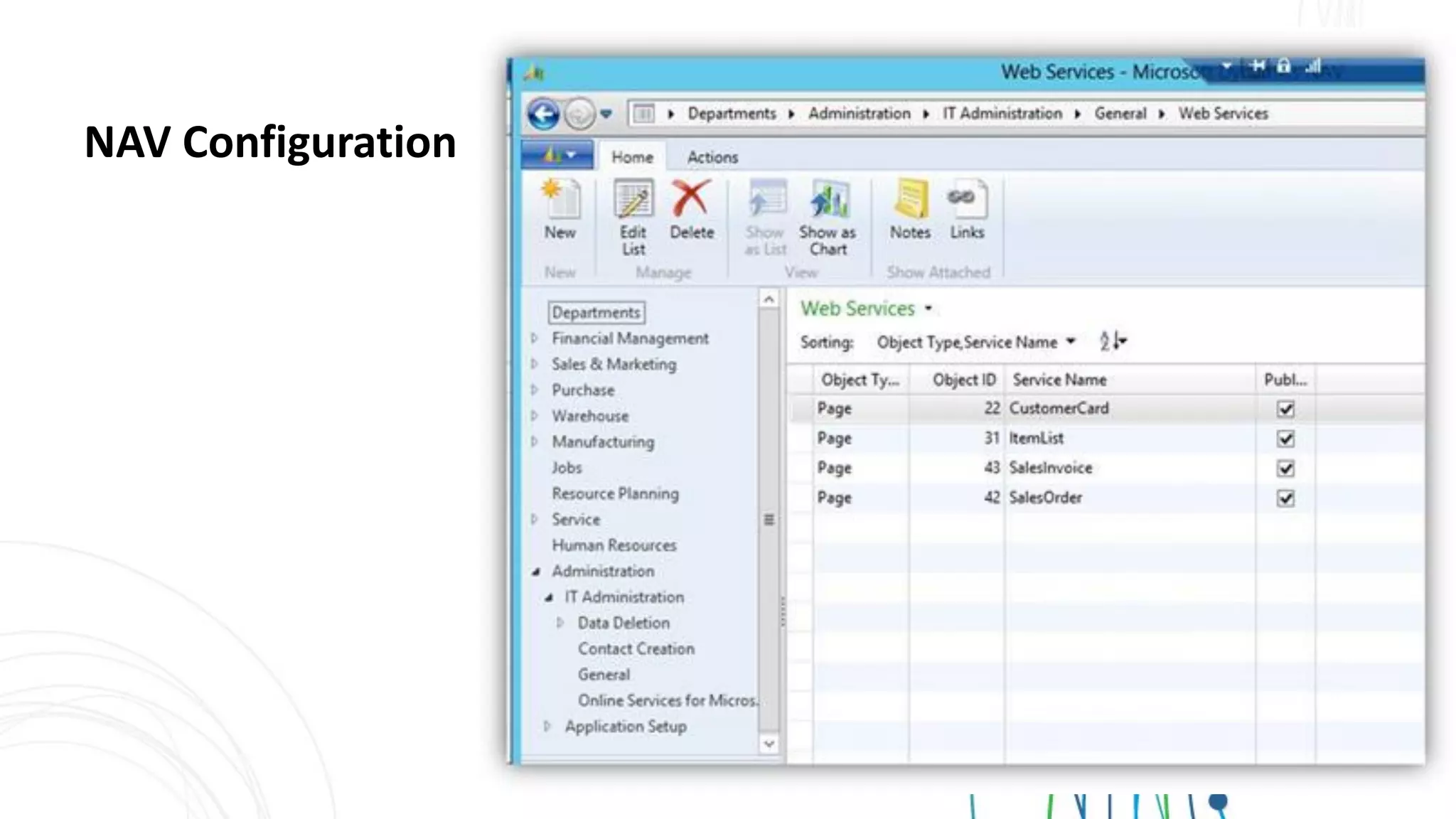This screenshot has width=1456, height=819.
Task: Click Web Services in the breadcrumb
Action: point(1223,114)
